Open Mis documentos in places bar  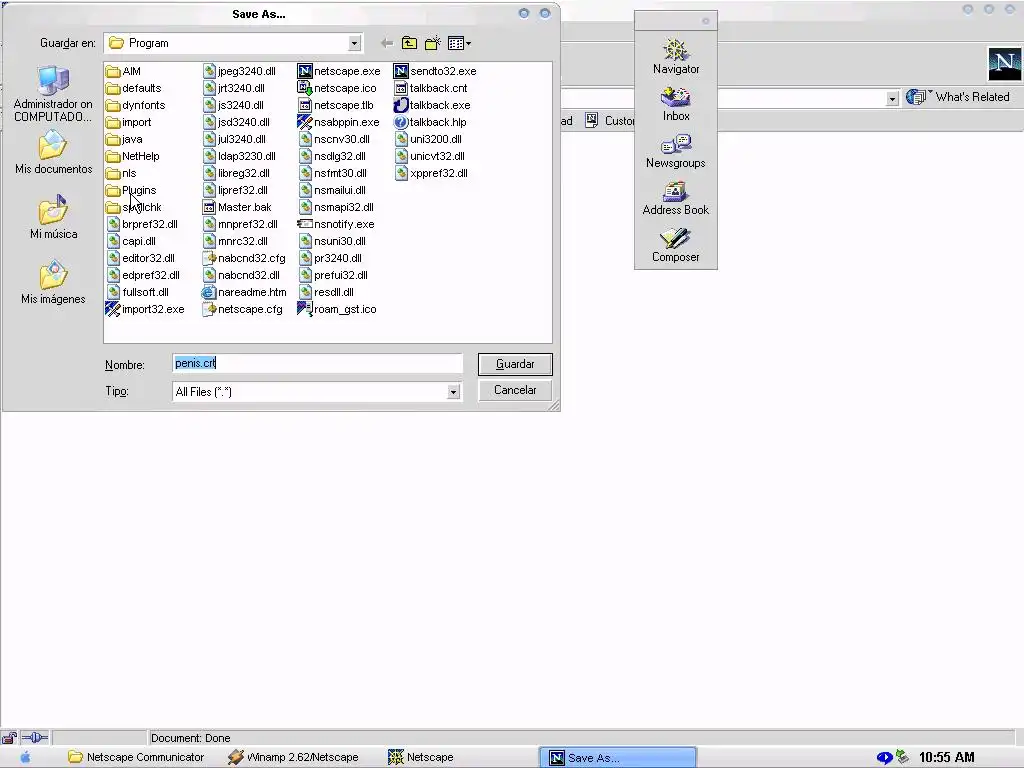click(54, 152)
